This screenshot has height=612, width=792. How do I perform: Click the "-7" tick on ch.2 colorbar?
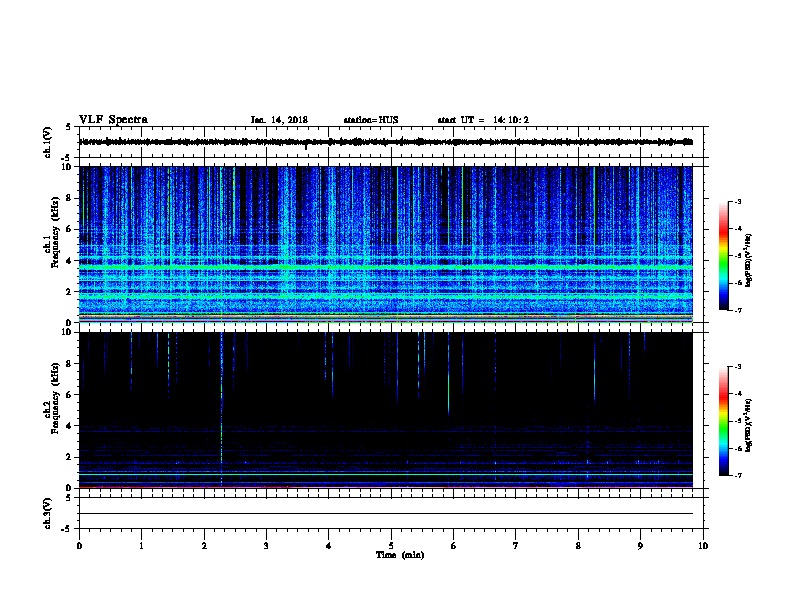(x=737, y=475)
